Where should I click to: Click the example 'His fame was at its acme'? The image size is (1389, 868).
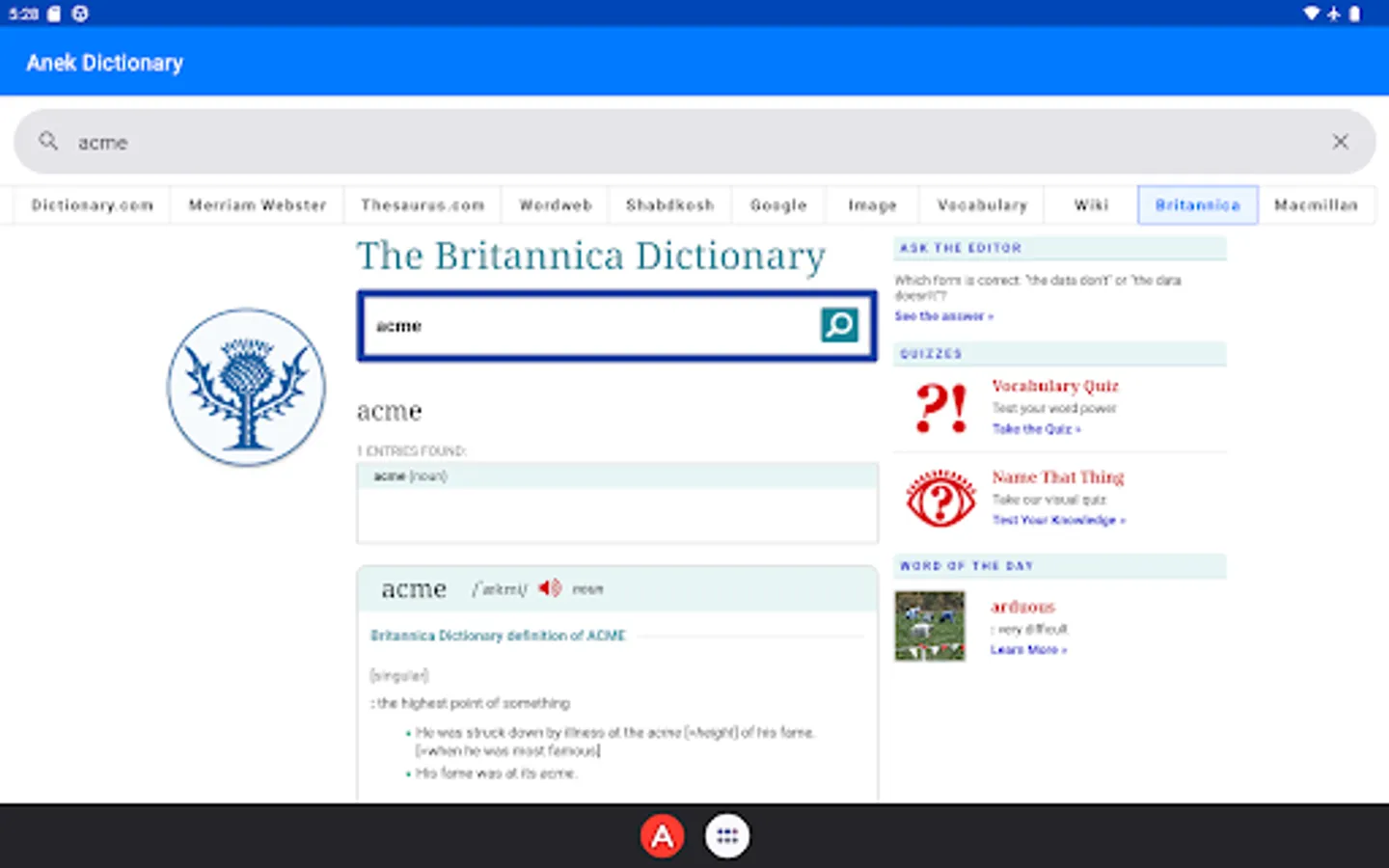coord(496,773)
